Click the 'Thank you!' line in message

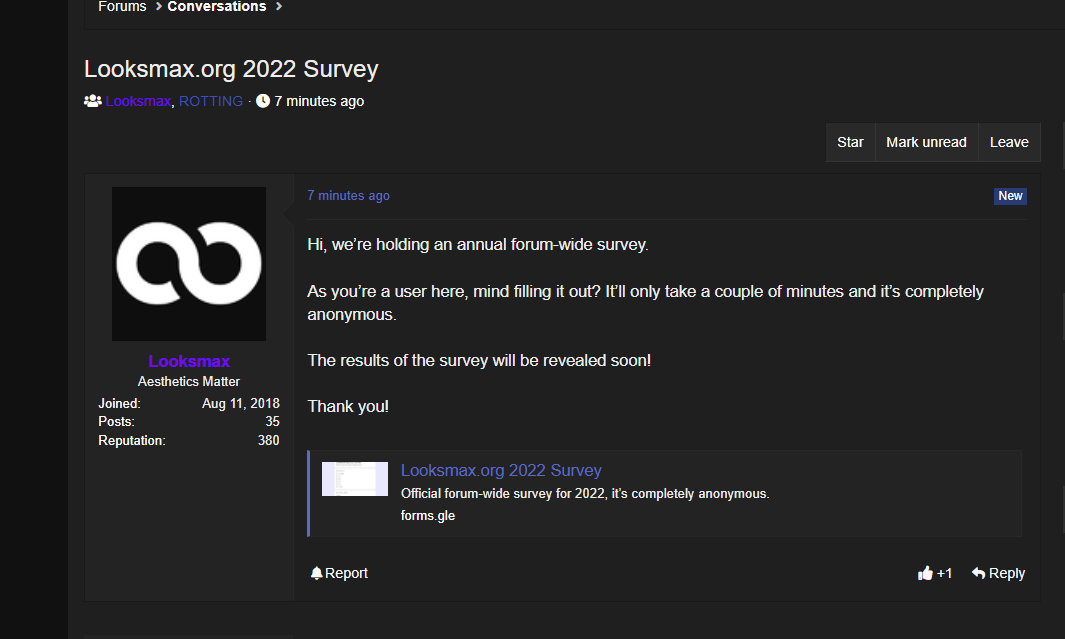tap(348, 406)
